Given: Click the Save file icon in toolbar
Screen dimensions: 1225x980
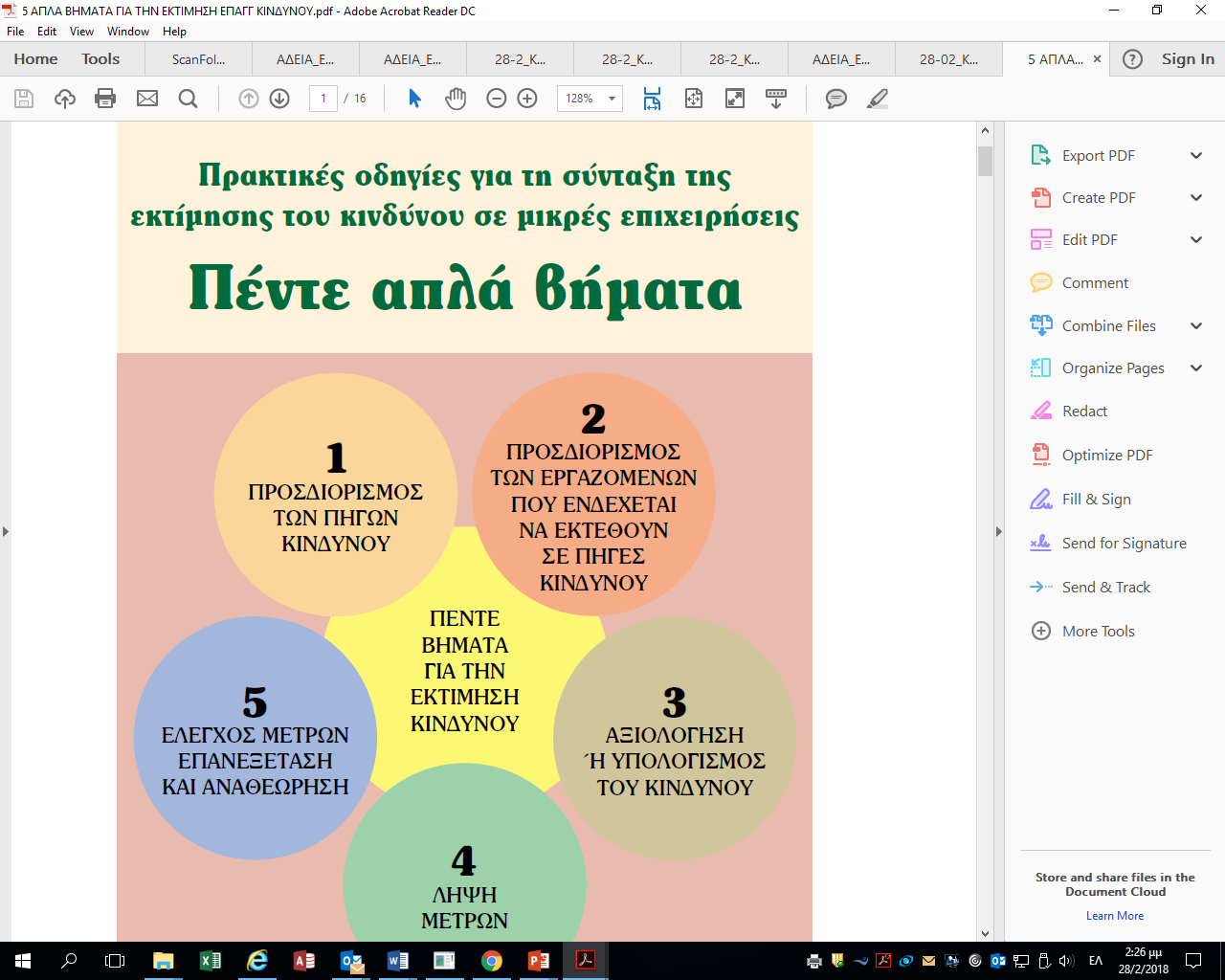Looking at the screenshot, I should 24,99.
